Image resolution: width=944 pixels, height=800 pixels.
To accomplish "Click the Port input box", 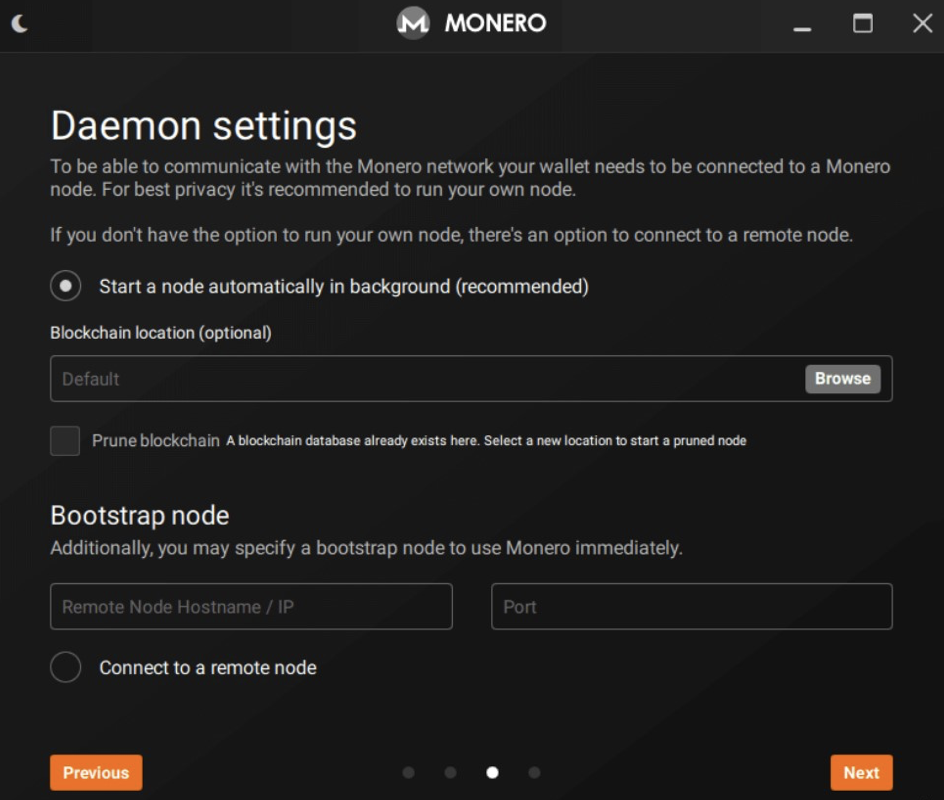I will pyautogui.click(x=690, y=606).
